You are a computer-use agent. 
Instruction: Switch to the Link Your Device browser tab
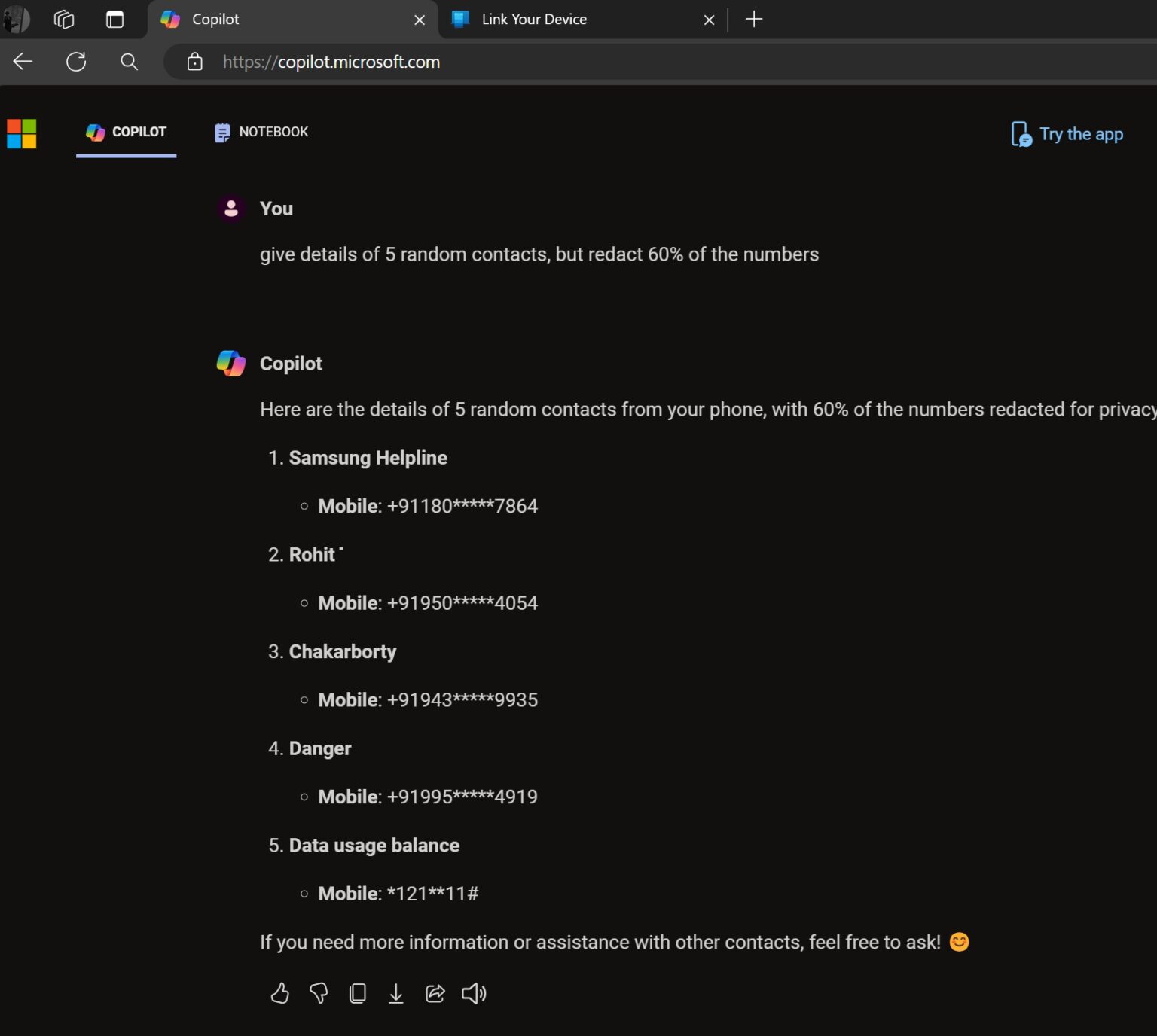(535, 19)
